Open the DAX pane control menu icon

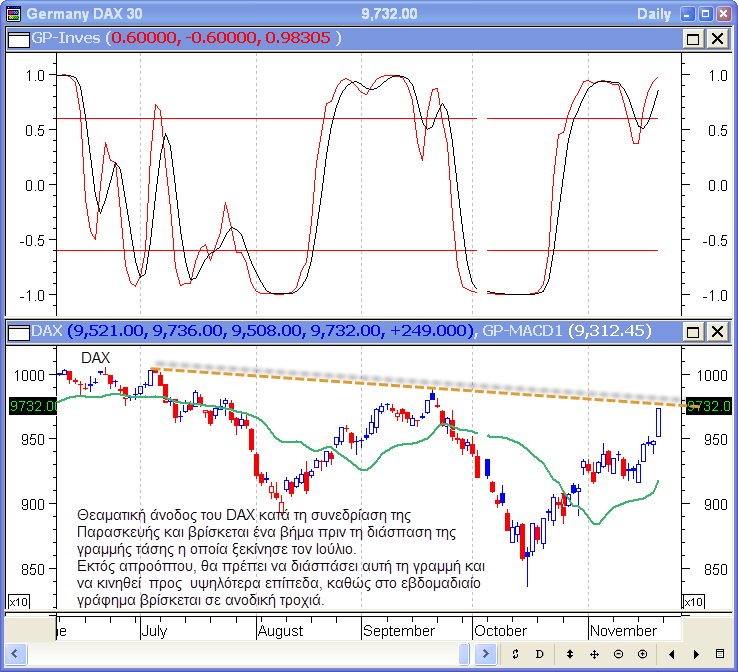tap(18, 330)
